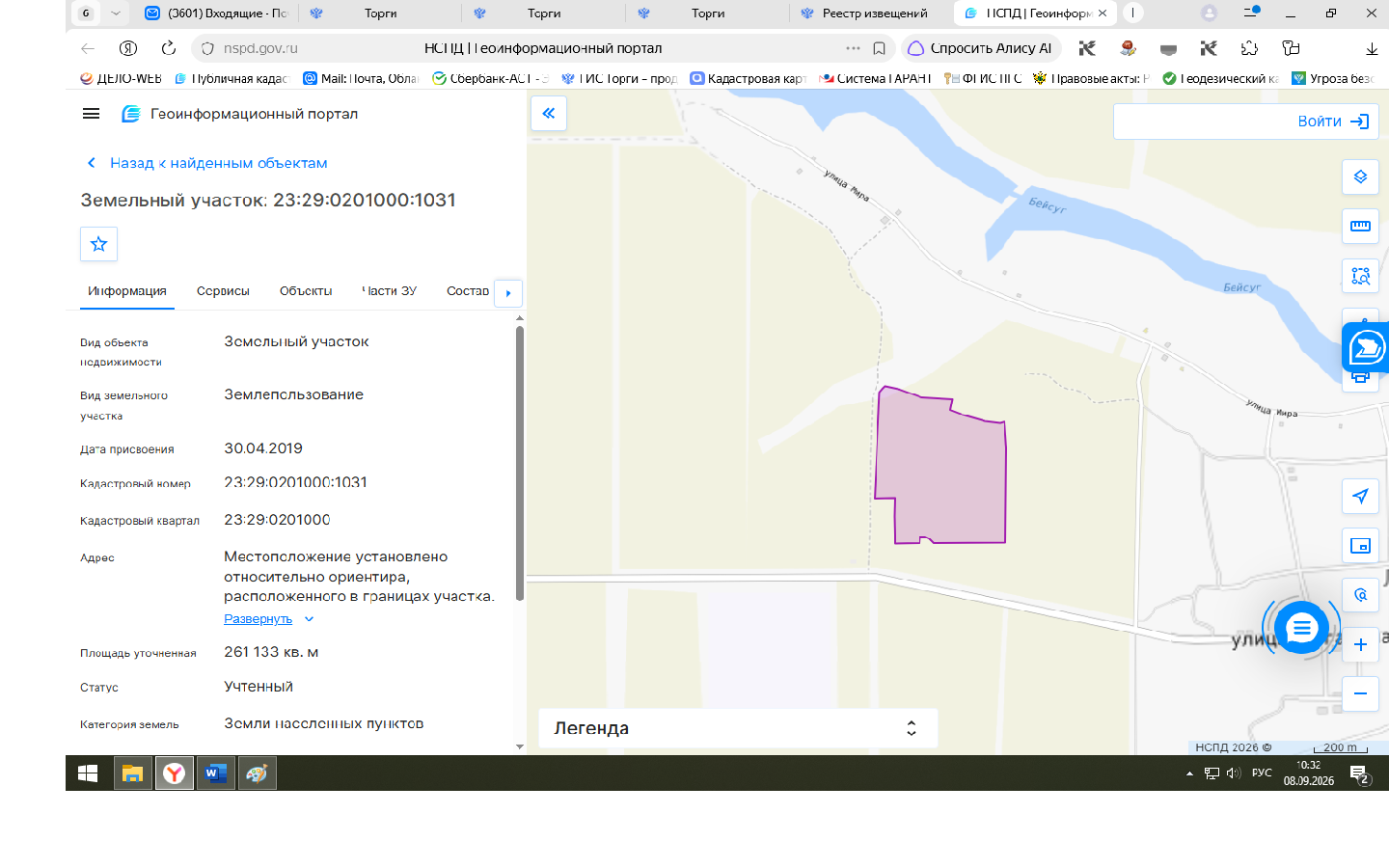Open the volume control in the tray
This screenshot has height=868, width=1389.
(x=1233, y=773)
